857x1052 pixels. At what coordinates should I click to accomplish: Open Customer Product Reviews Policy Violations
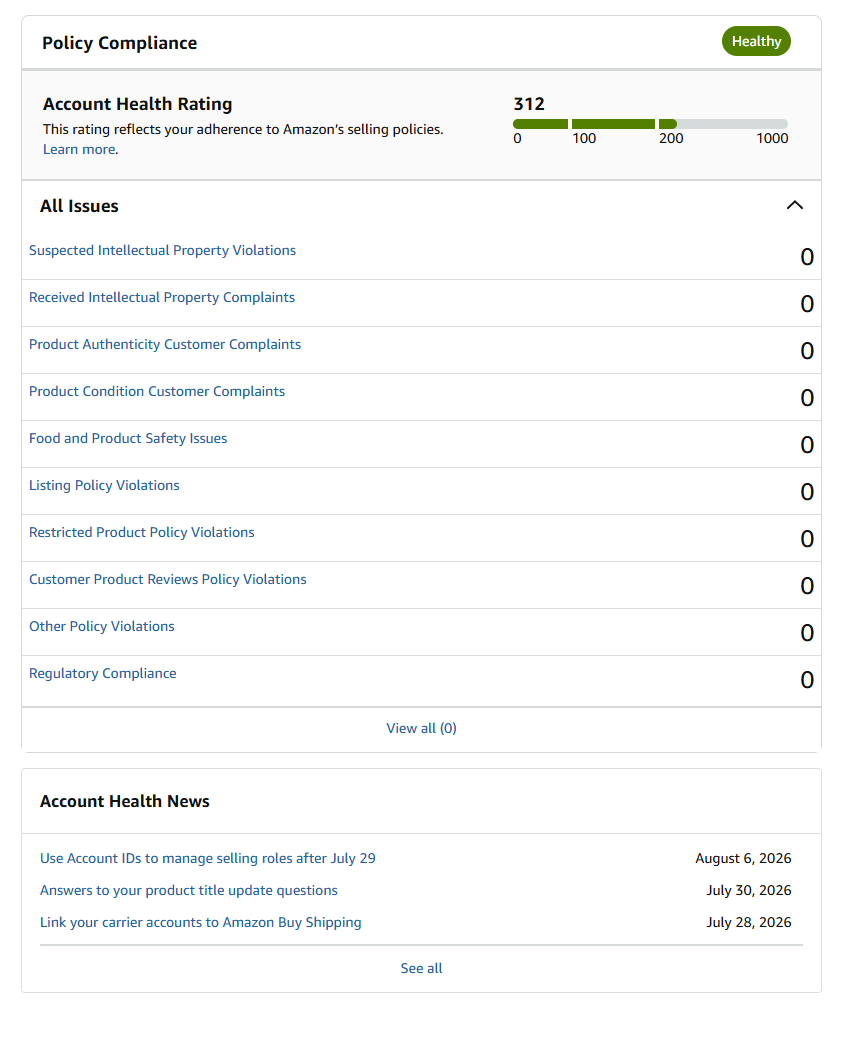(x=168, y=579)
